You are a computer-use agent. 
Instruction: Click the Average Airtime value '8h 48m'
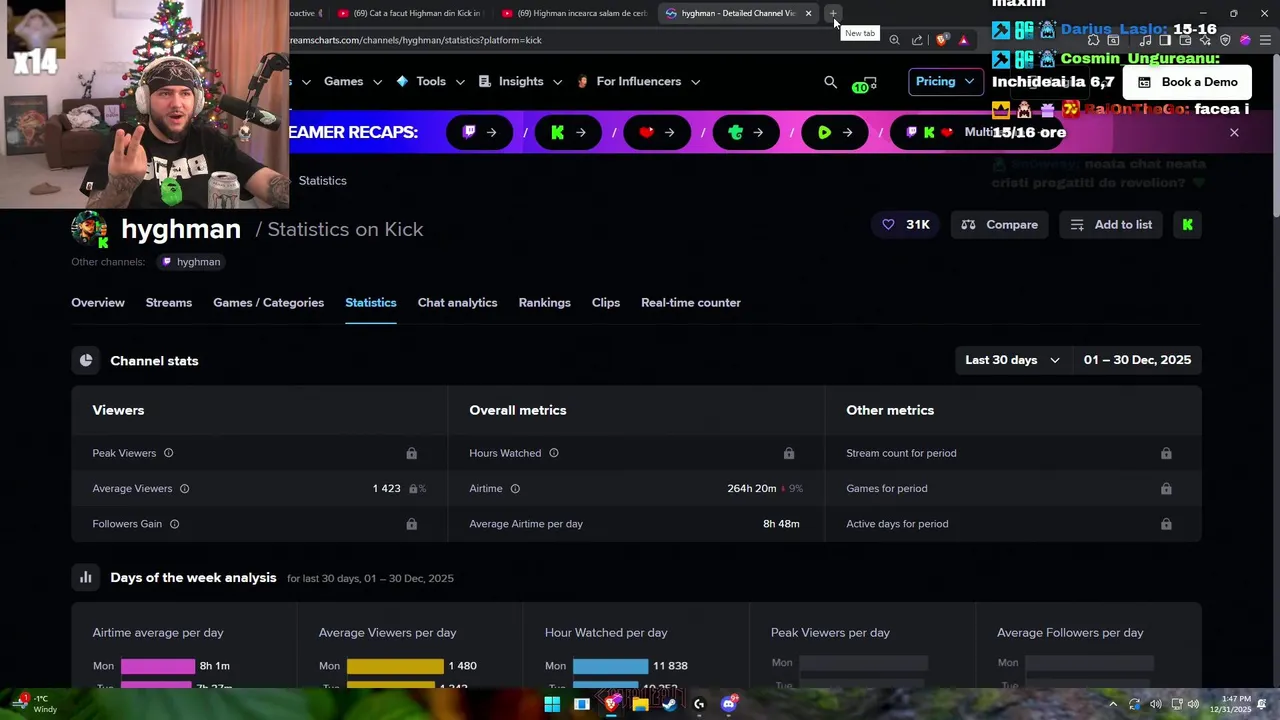click(x=781, y=524)
